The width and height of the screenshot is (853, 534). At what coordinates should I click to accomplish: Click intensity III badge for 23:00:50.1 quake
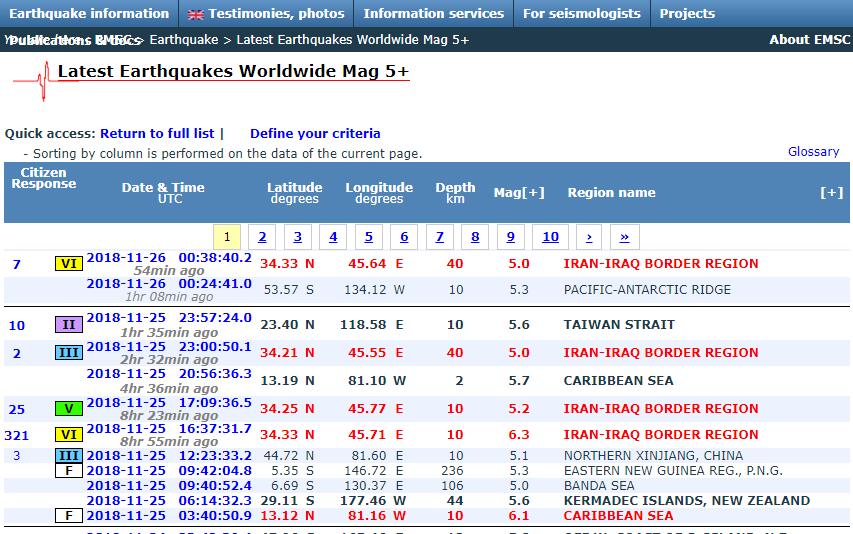pyautogui.click(x=69, y=353)
